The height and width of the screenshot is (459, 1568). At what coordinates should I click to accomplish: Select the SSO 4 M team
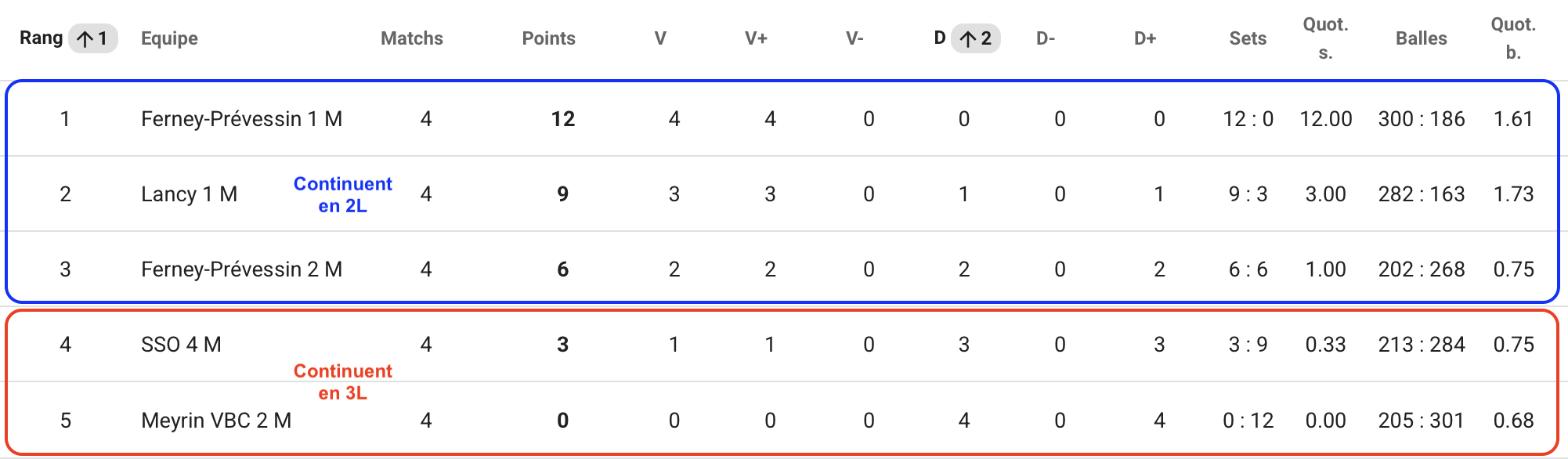pyautogui.click(x=181, y=345)
